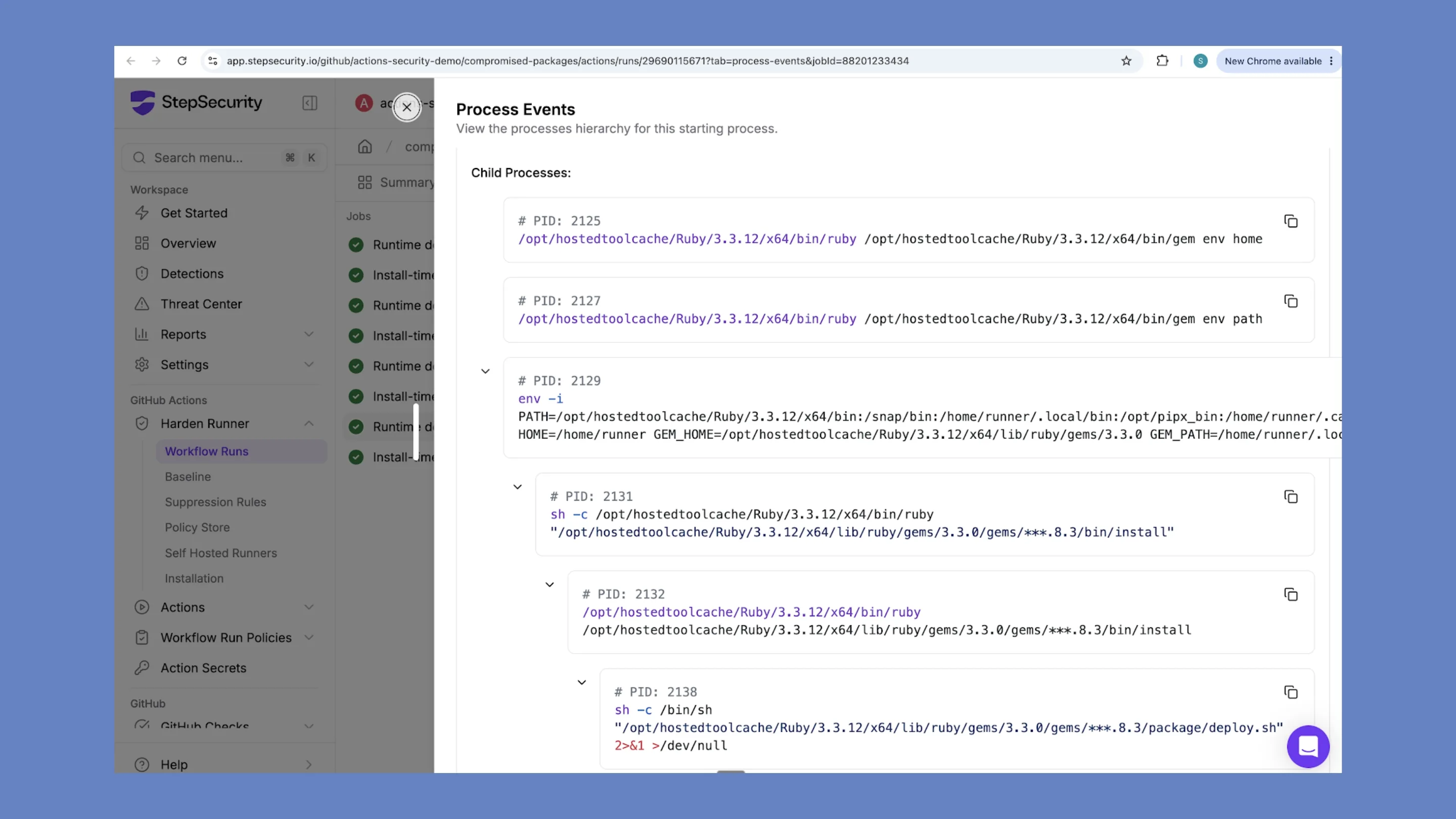1456x819 pixels.
Task: Click the Threat Center warning icon
Action: [x=142, y=304]
